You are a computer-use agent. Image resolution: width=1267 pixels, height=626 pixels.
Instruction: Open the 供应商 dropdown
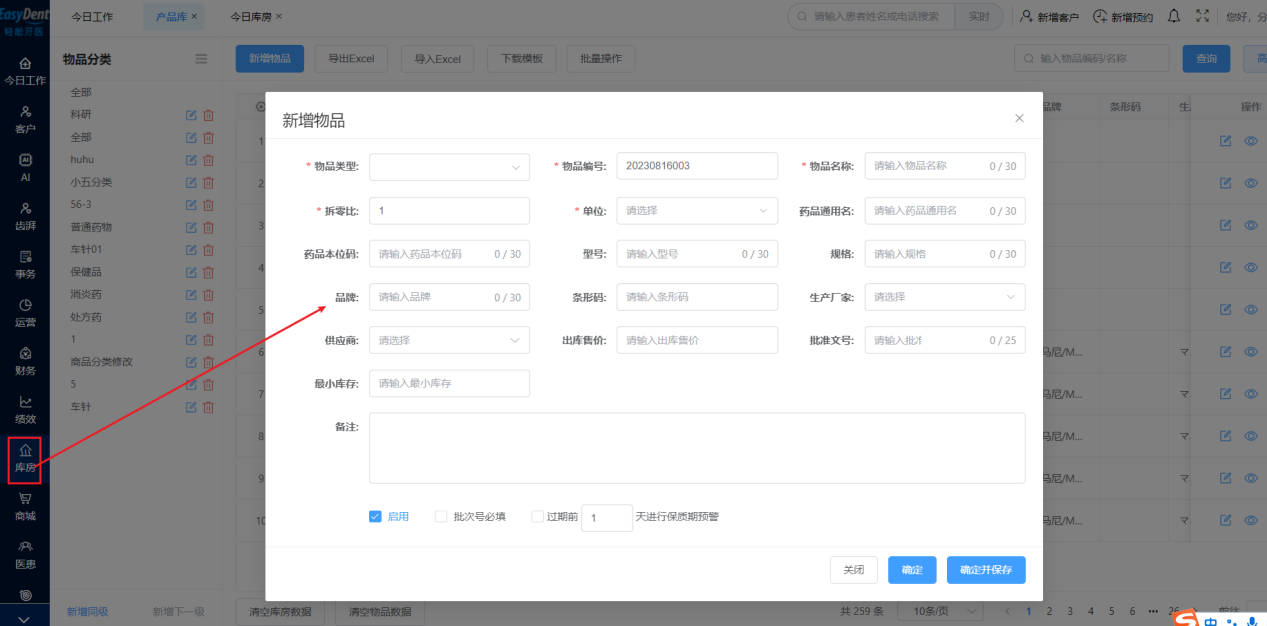449,340
